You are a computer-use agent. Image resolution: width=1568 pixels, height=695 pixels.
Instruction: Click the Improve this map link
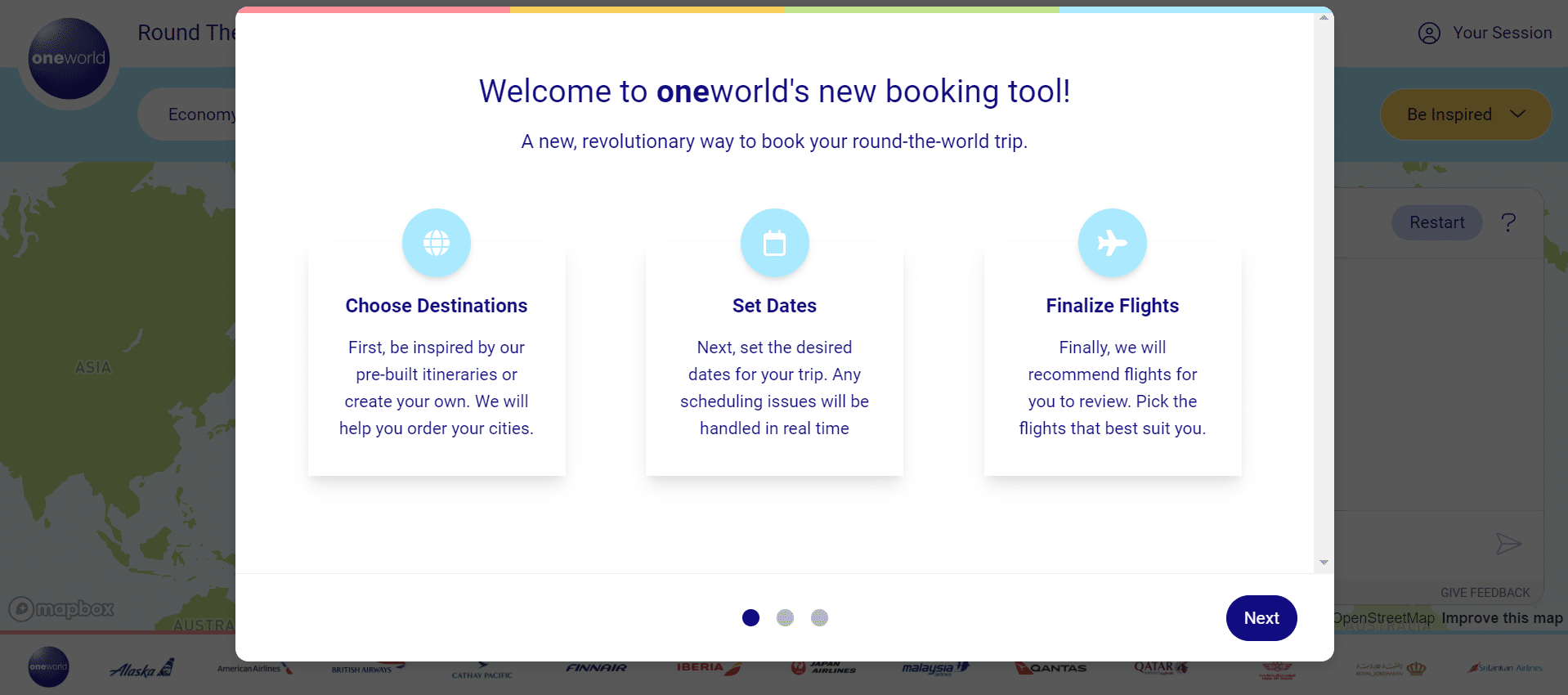(1502, 618)
